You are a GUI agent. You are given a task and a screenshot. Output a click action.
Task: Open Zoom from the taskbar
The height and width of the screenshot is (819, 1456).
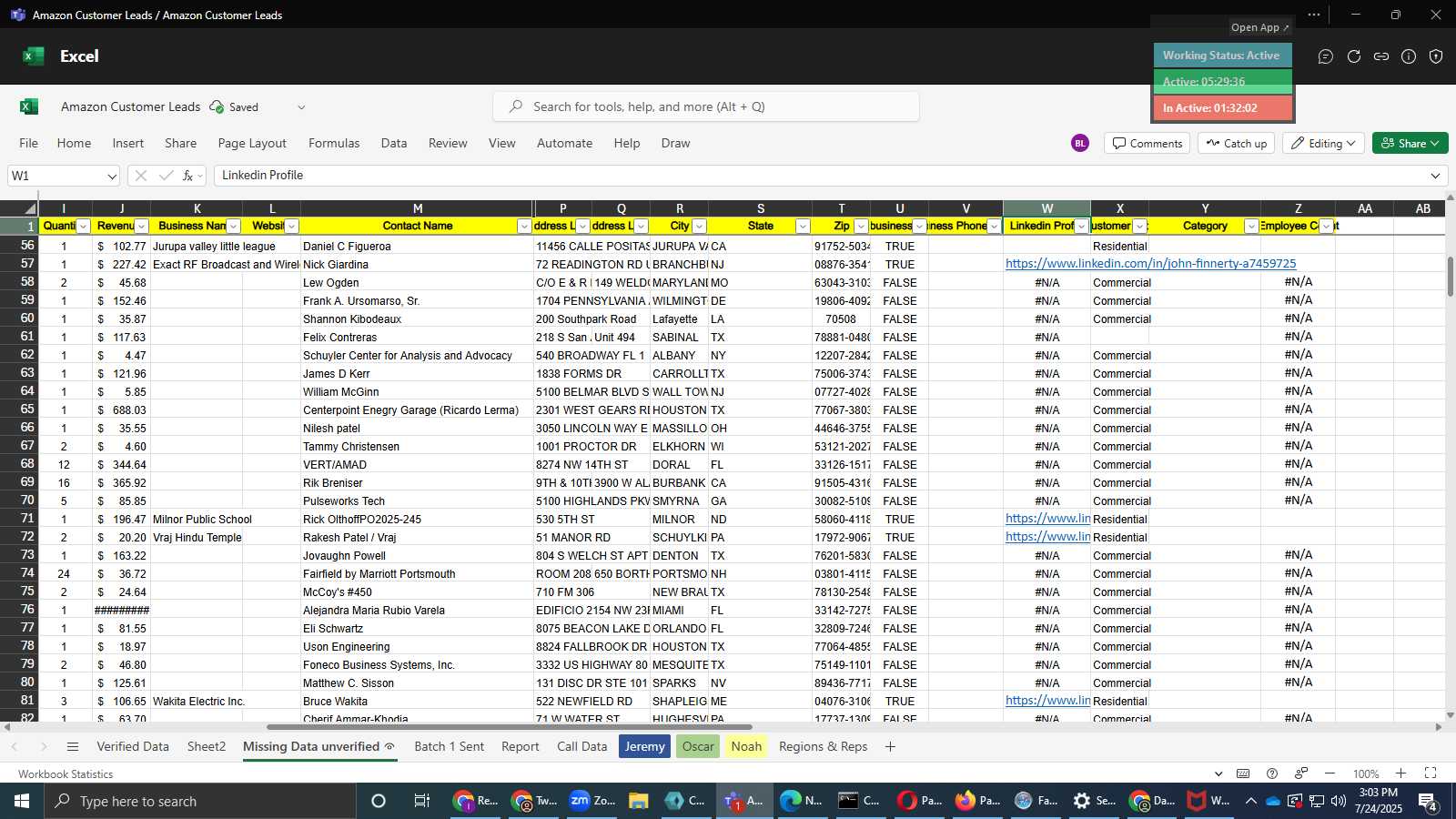tap(593, 801)
